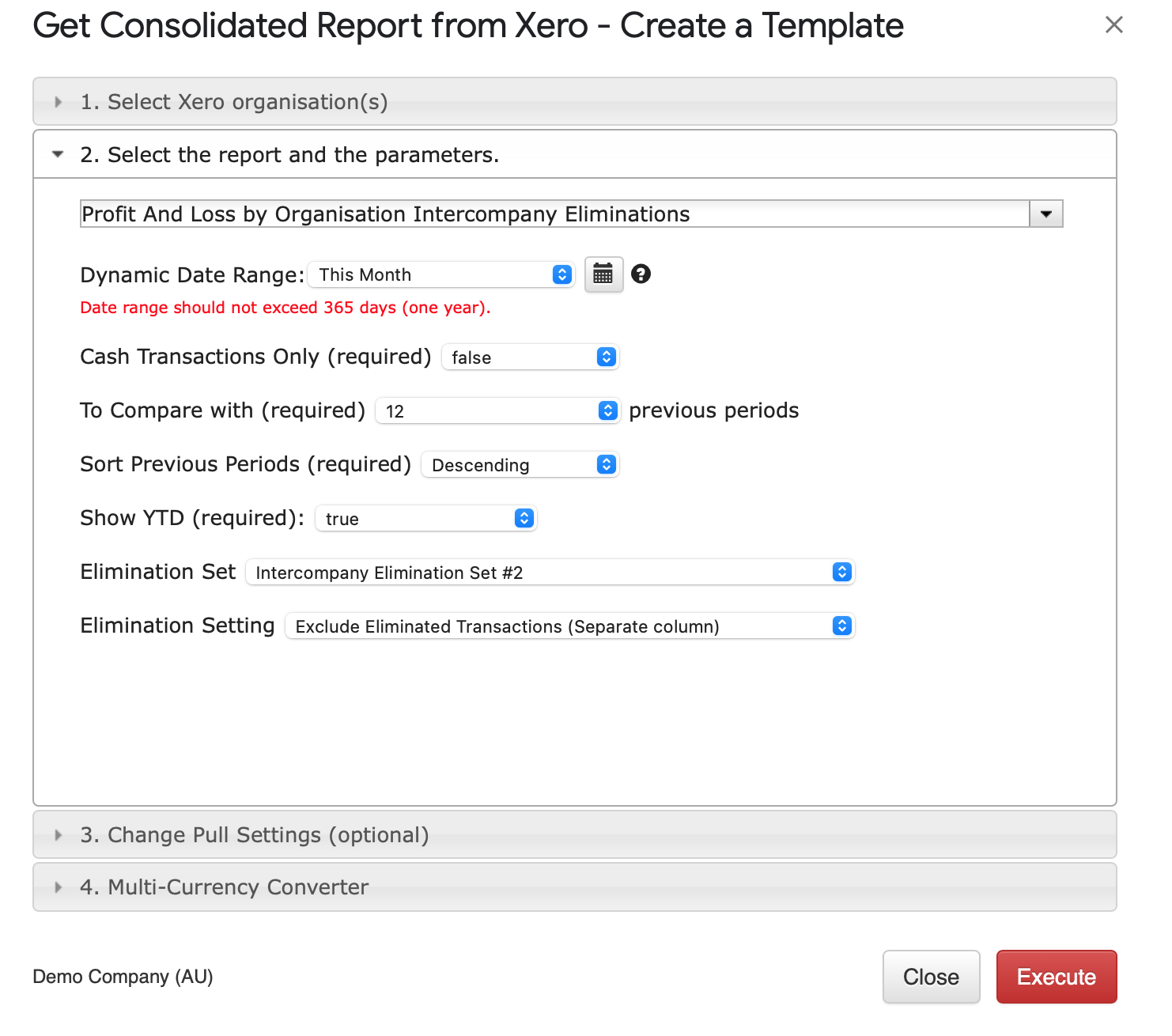Change the To Compare with periods dropdown

[x=497, y=410]
